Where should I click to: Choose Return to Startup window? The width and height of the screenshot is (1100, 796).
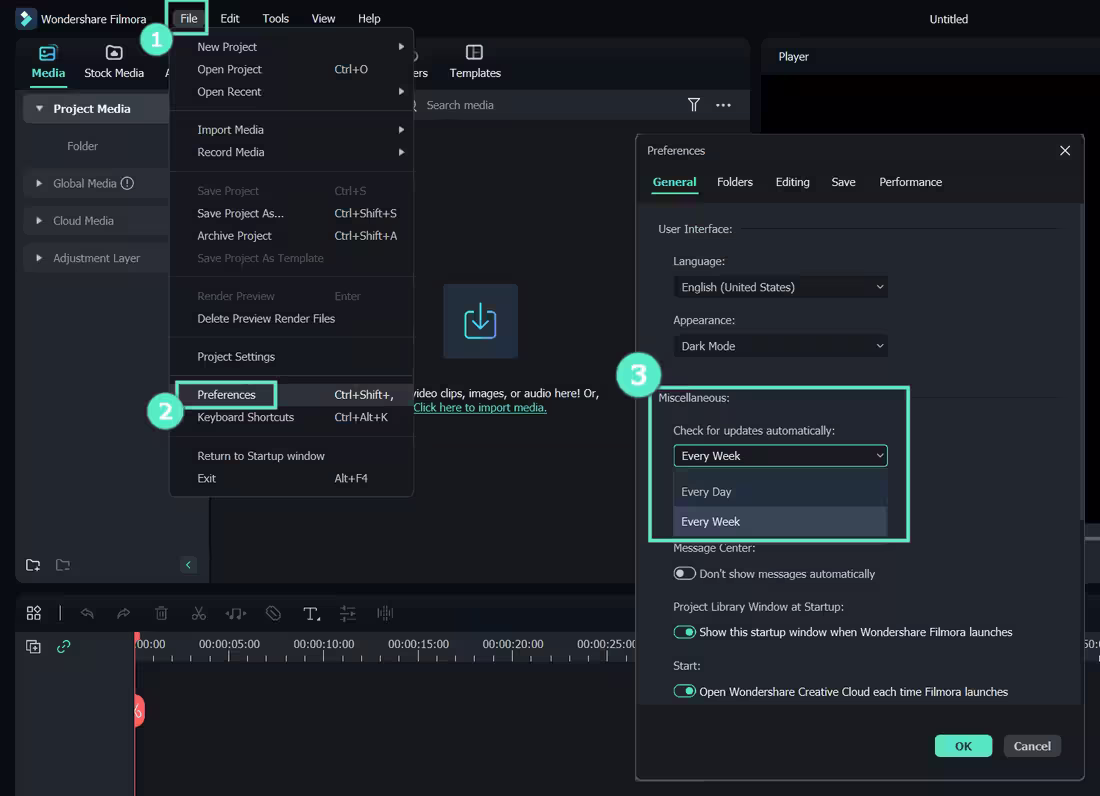click(291, 456)
